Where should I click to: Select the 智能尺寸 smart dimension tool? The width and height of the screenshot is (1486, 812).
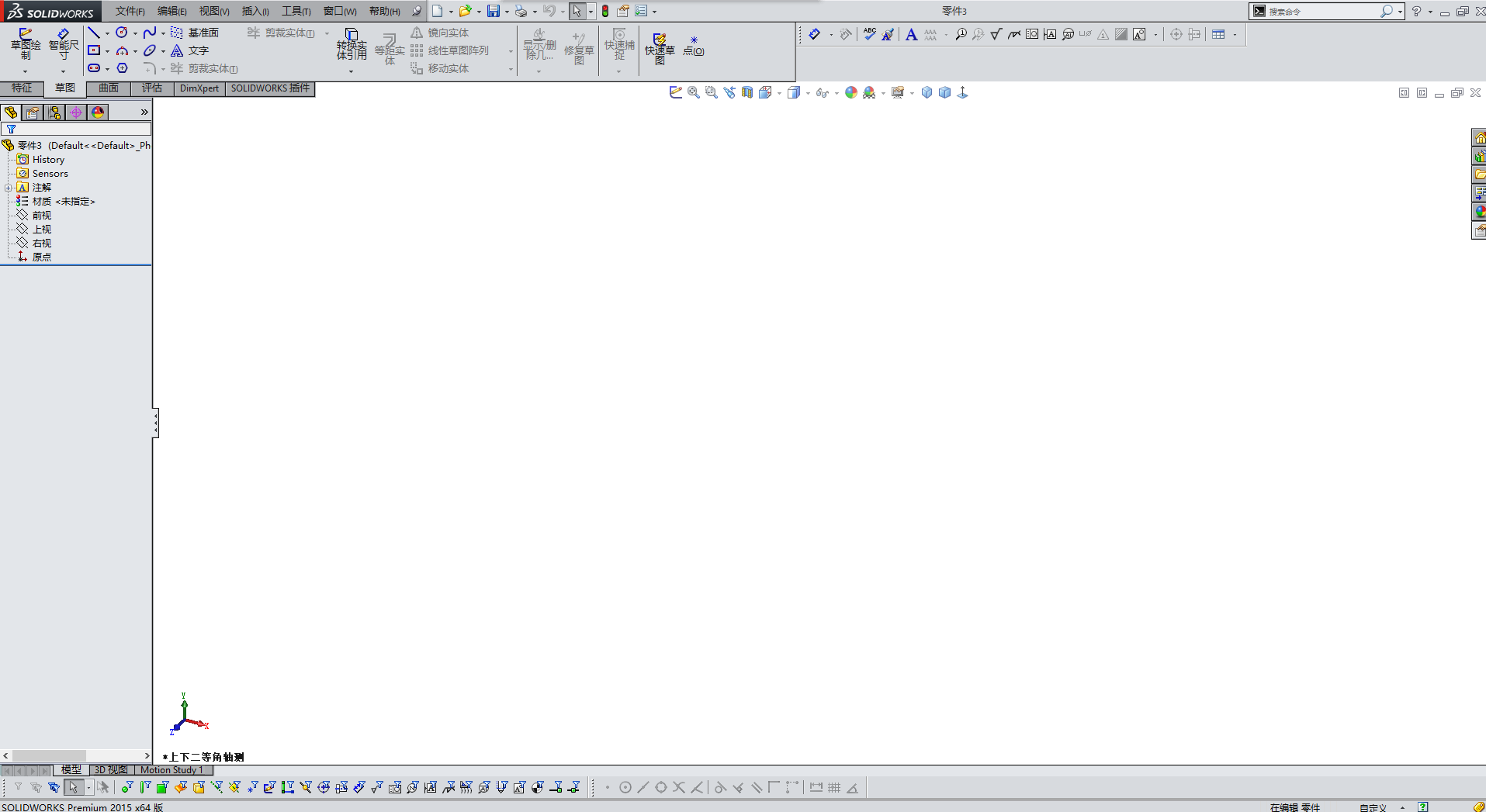[x=64, y=43]
